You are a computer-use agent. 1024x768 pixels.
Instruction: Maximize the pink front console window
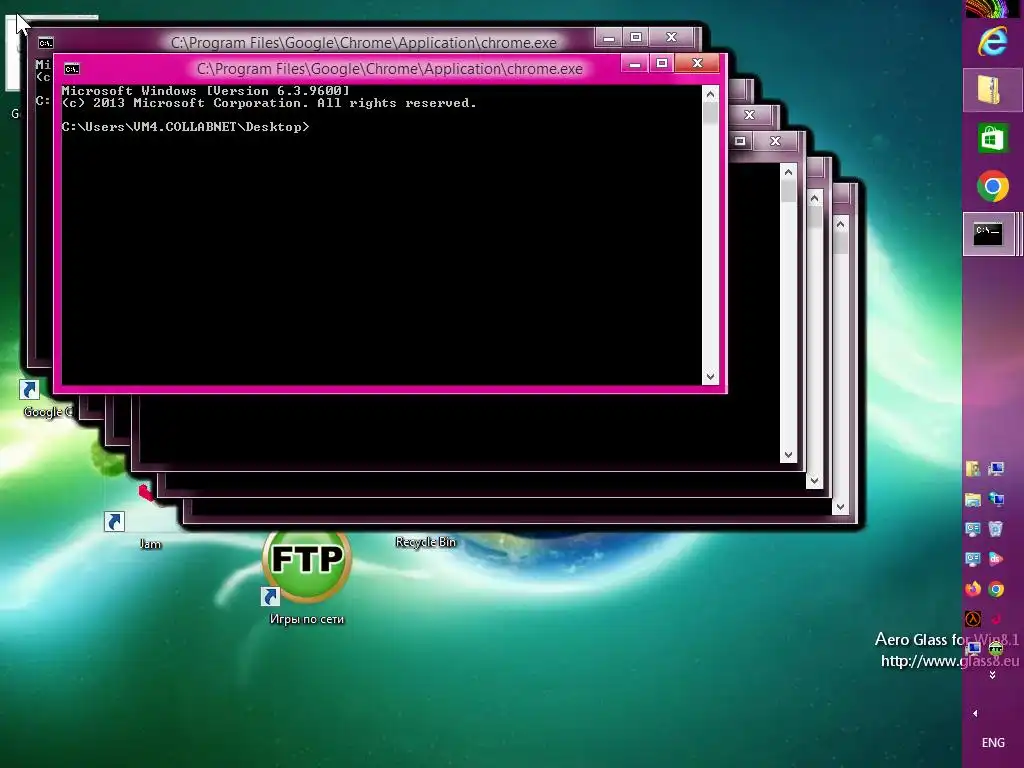point(662,63)
